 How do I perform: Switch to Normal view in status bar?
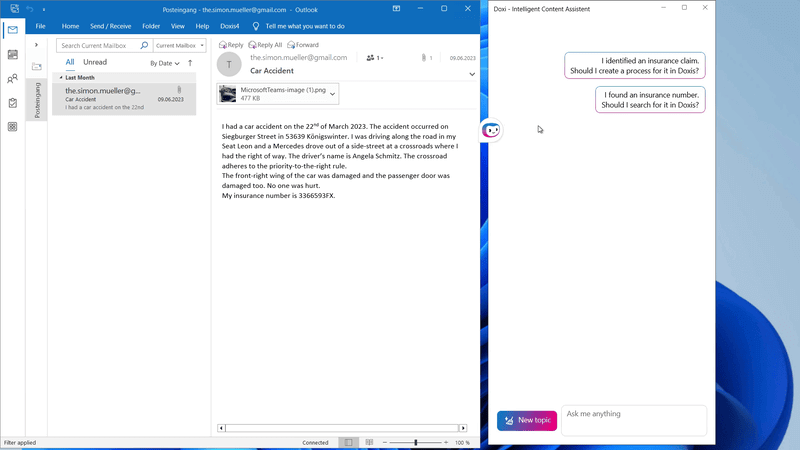pos(348,442)
